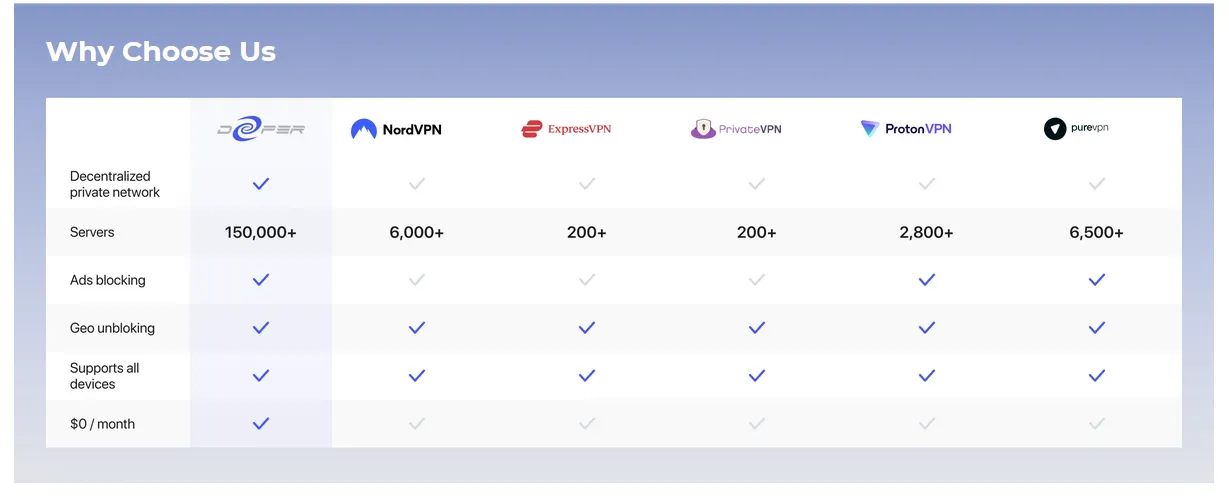
Task: Click the PureVPN logo
Action: point(1076,128)
